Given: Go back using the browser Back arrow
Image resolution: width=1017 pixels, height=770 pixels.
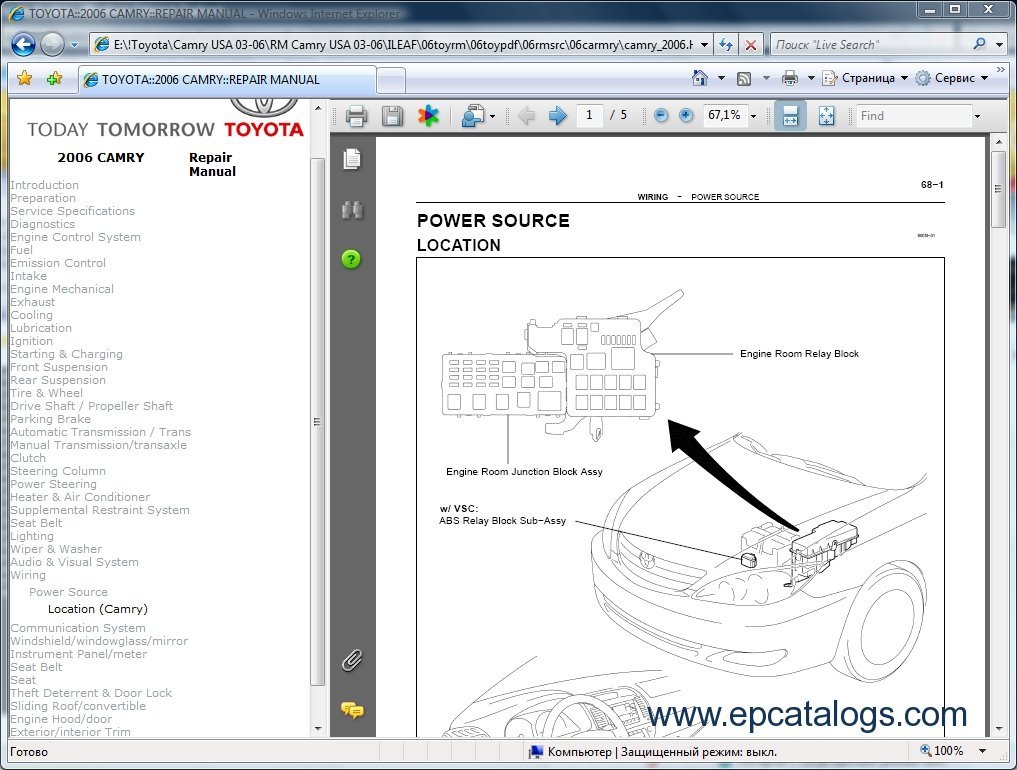Looking at the screenshot, I should 23,45.
